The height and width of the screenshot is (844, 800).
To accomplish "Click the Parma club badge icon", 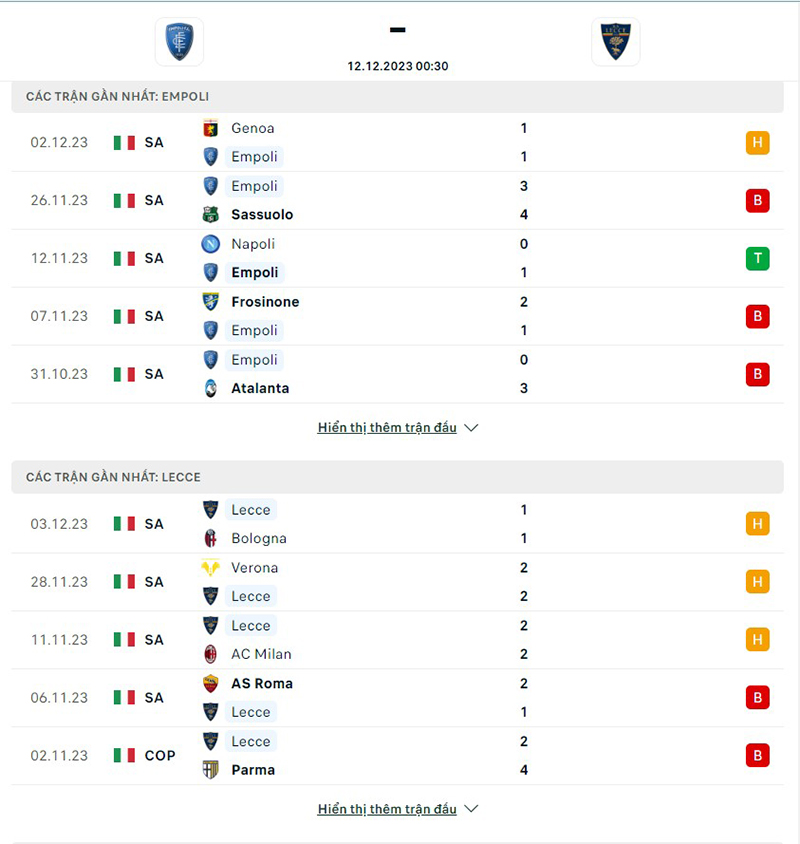I will pyautogui.click(x=210, y=770).
